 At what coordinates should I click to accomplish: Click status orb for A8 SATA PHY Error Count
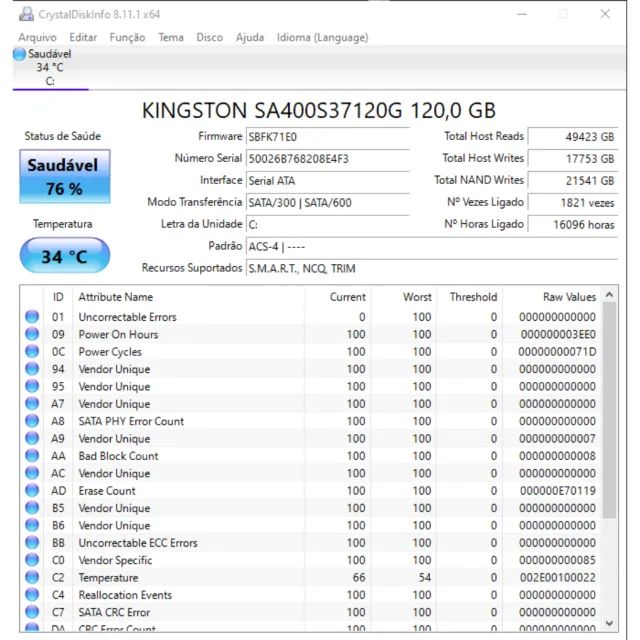(x=32, y=421)
